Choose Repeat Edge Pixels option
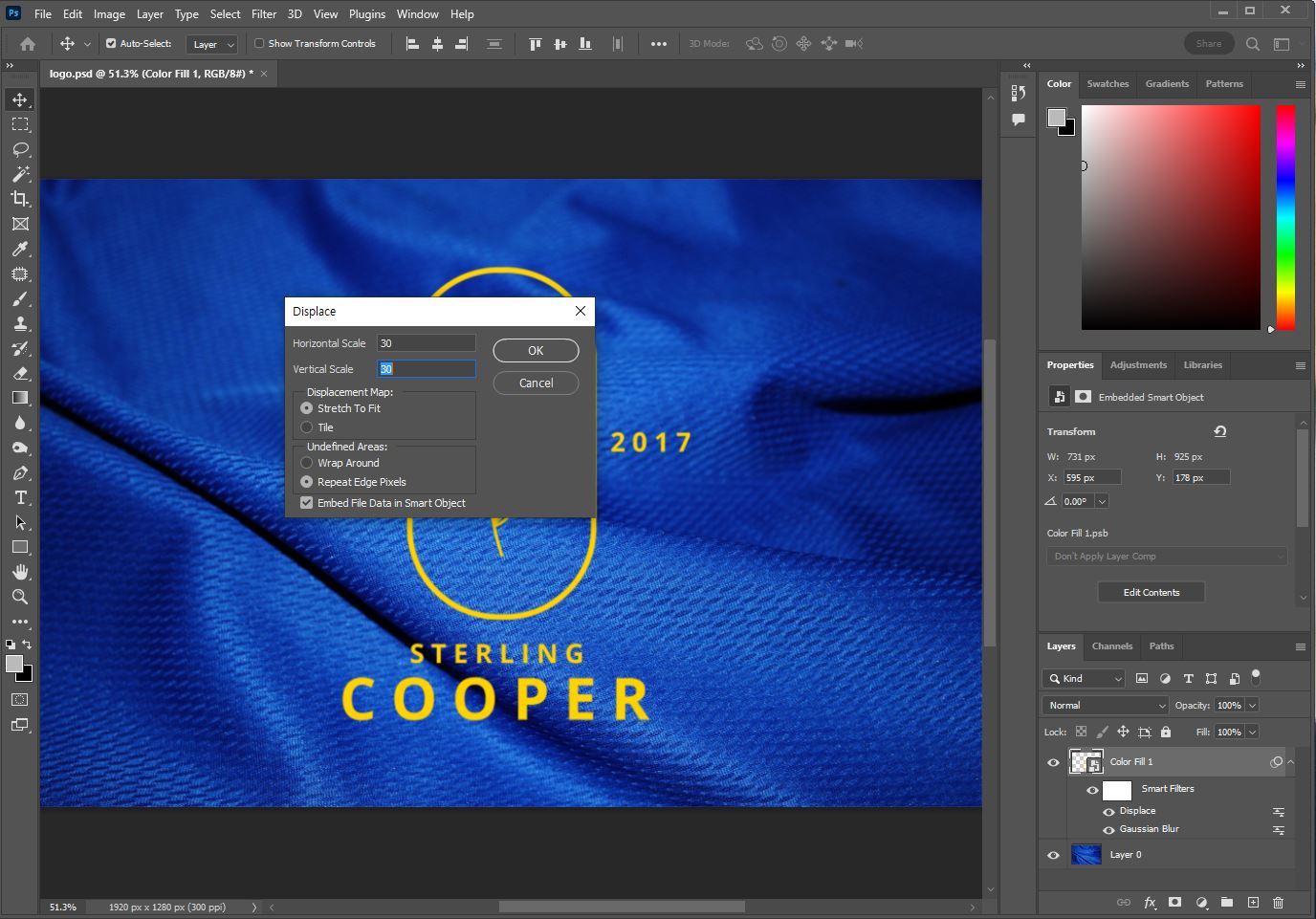This screenshot has width=1316, height=919. click(307, 482)
